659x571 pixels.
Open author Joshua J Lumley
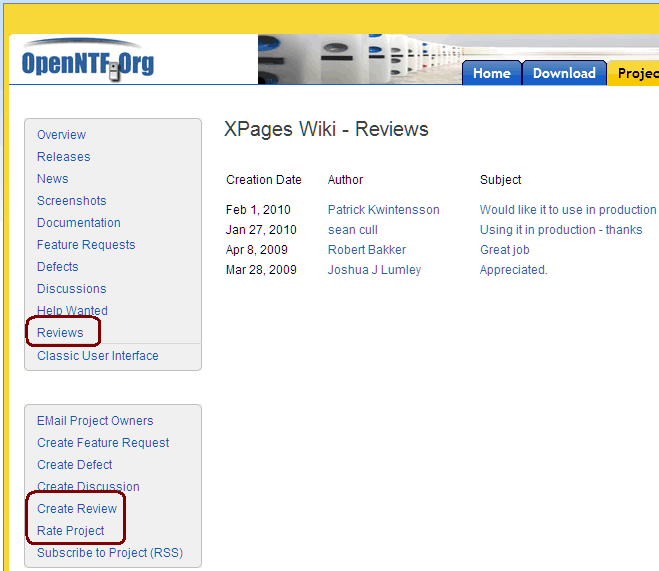point(374,270)
